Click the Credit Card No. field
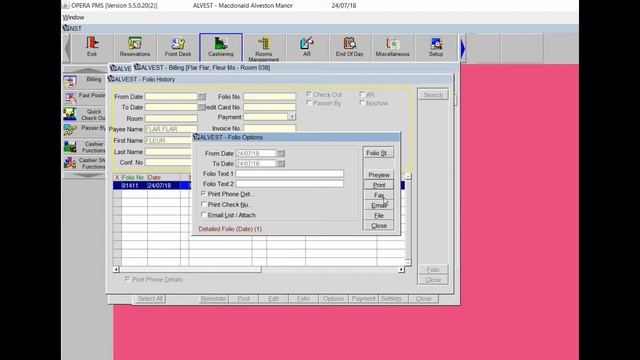The image size is (640, 360). (269, 107)
